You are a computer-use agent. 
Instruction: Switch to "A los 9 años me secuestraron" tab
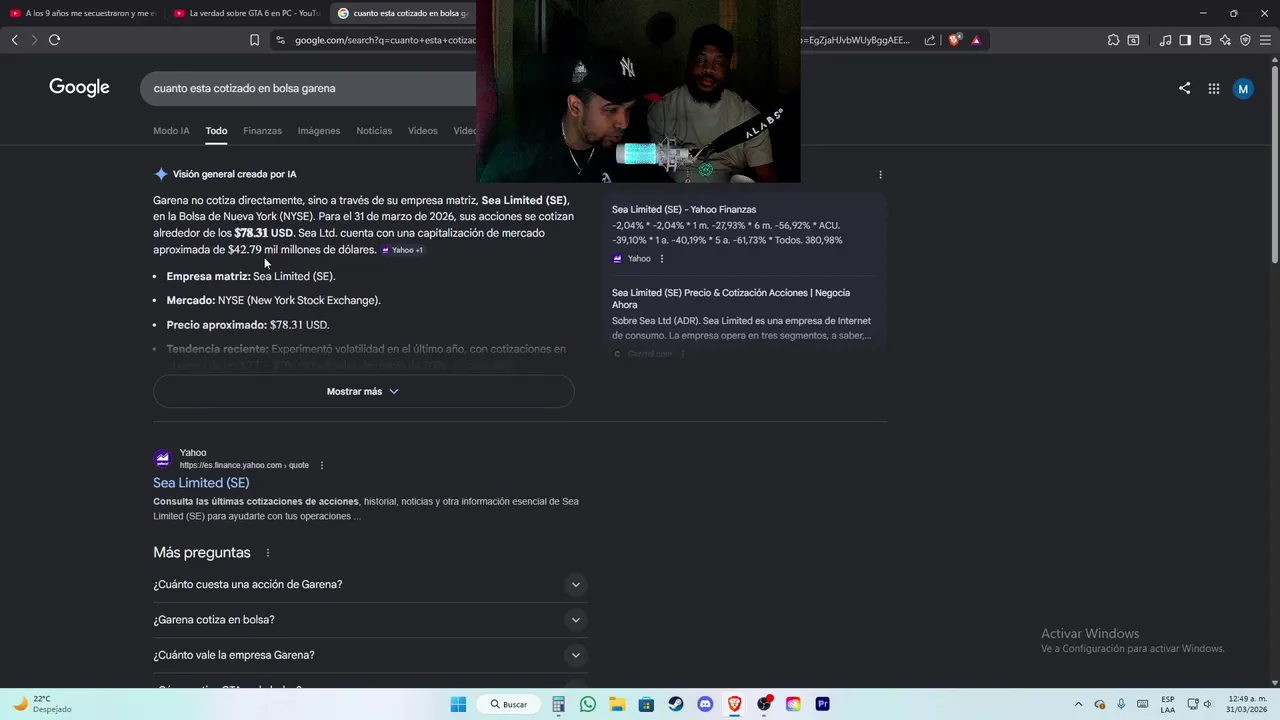pyautogui.click(x=82, y=13)
